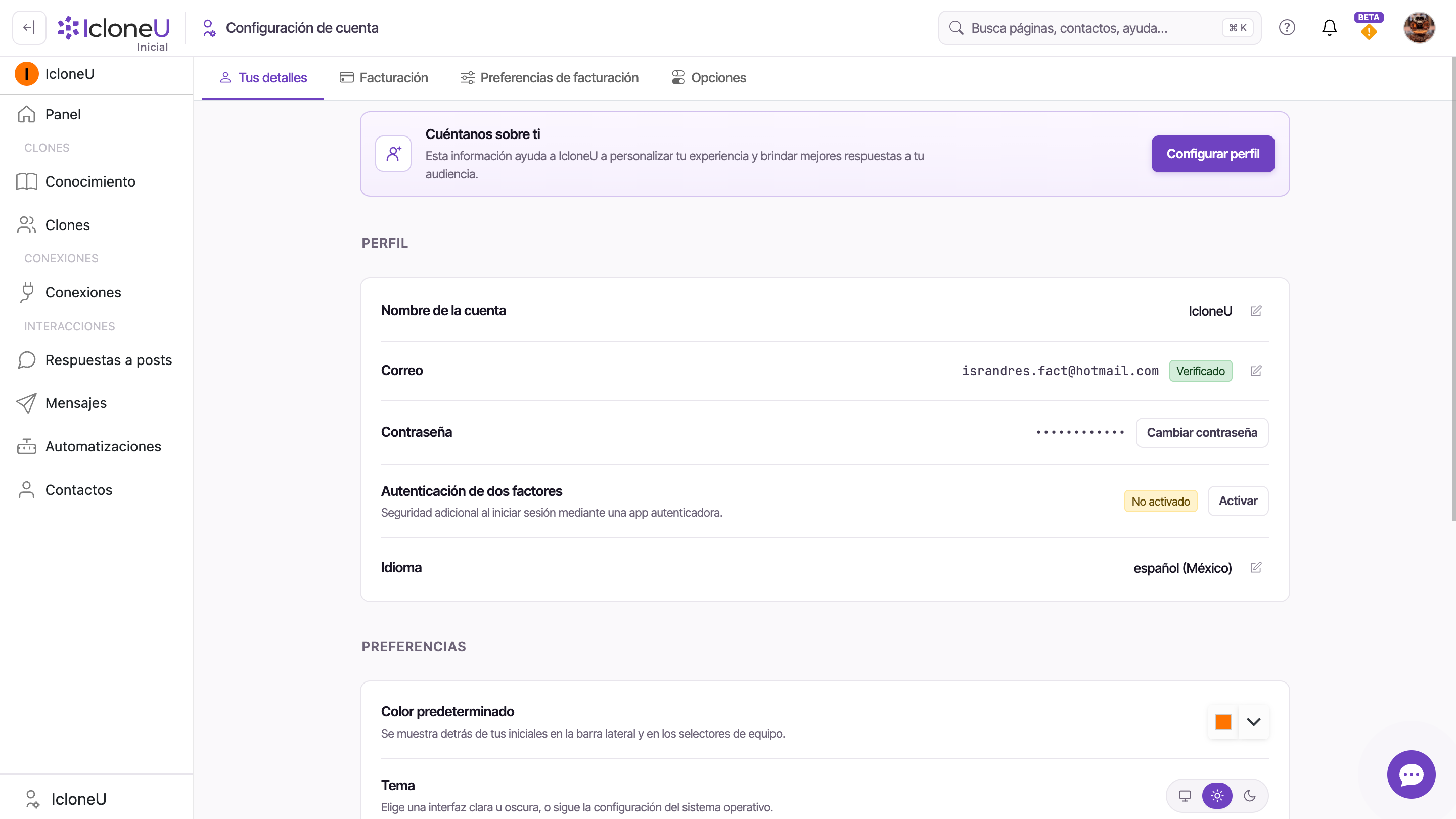Select the dark theme moon option
Screen dimensions: 1456x819
click(x=1250, y=796)
